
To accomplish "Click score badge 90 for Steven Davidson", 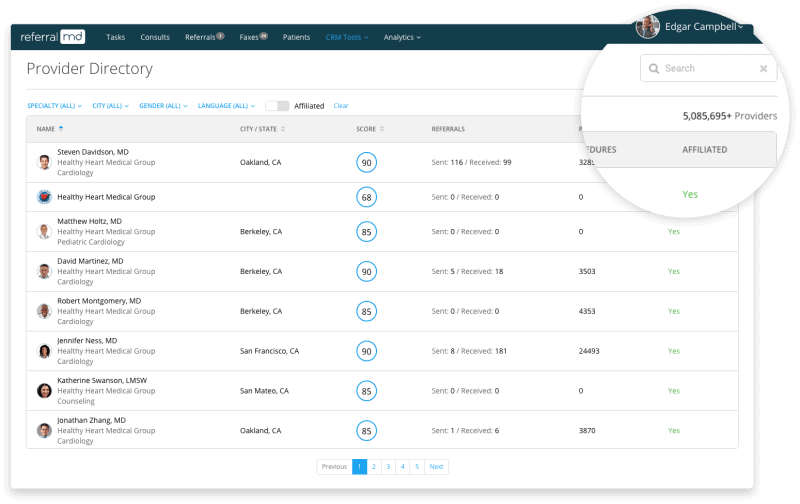I will [366, 162].
